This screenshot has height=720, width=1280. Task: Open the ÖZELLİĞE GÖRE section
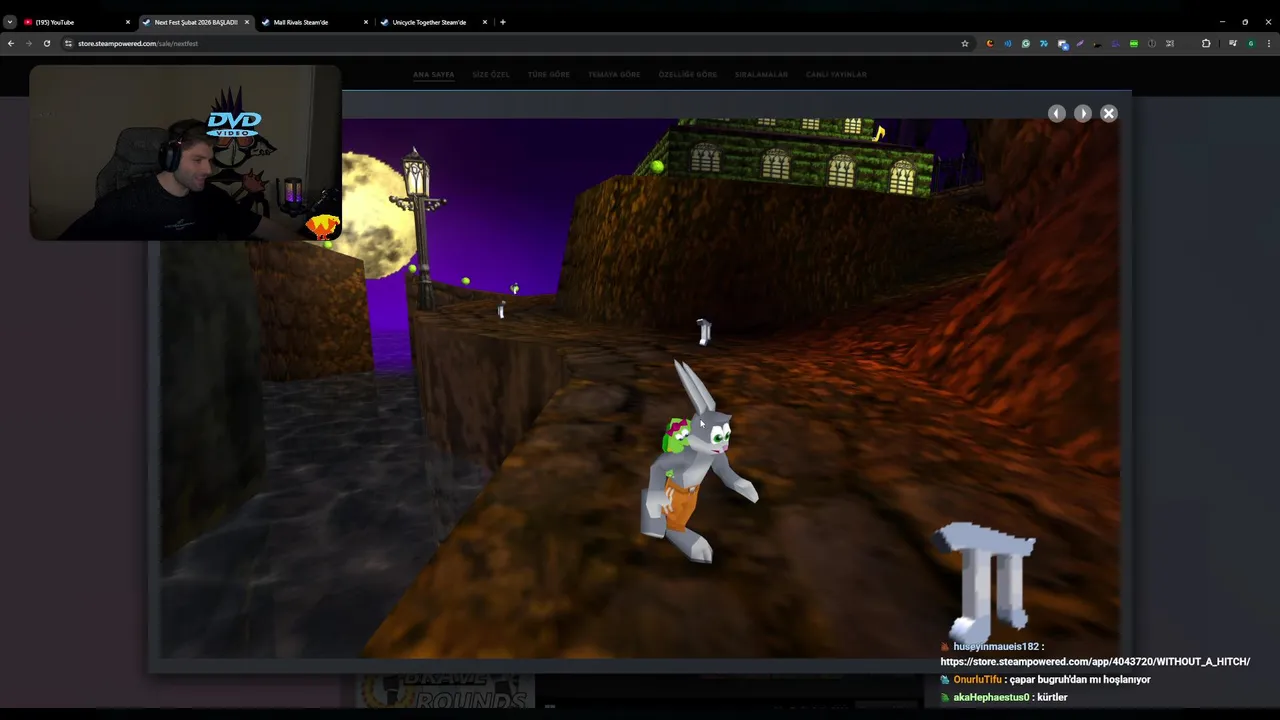[x=688, y=74]
